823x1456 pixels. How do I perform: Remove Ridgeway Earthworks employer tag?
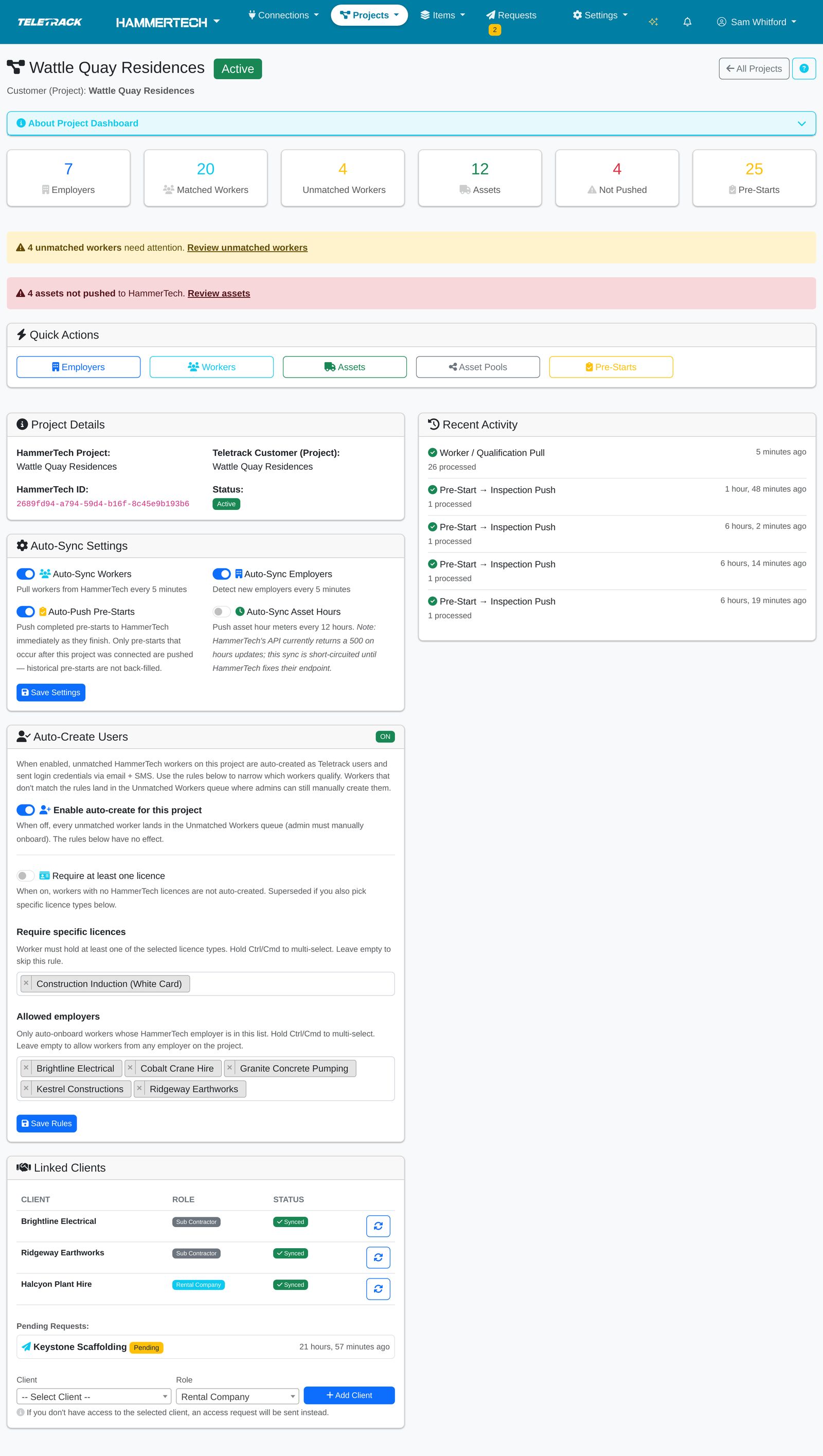[139, 1089]
